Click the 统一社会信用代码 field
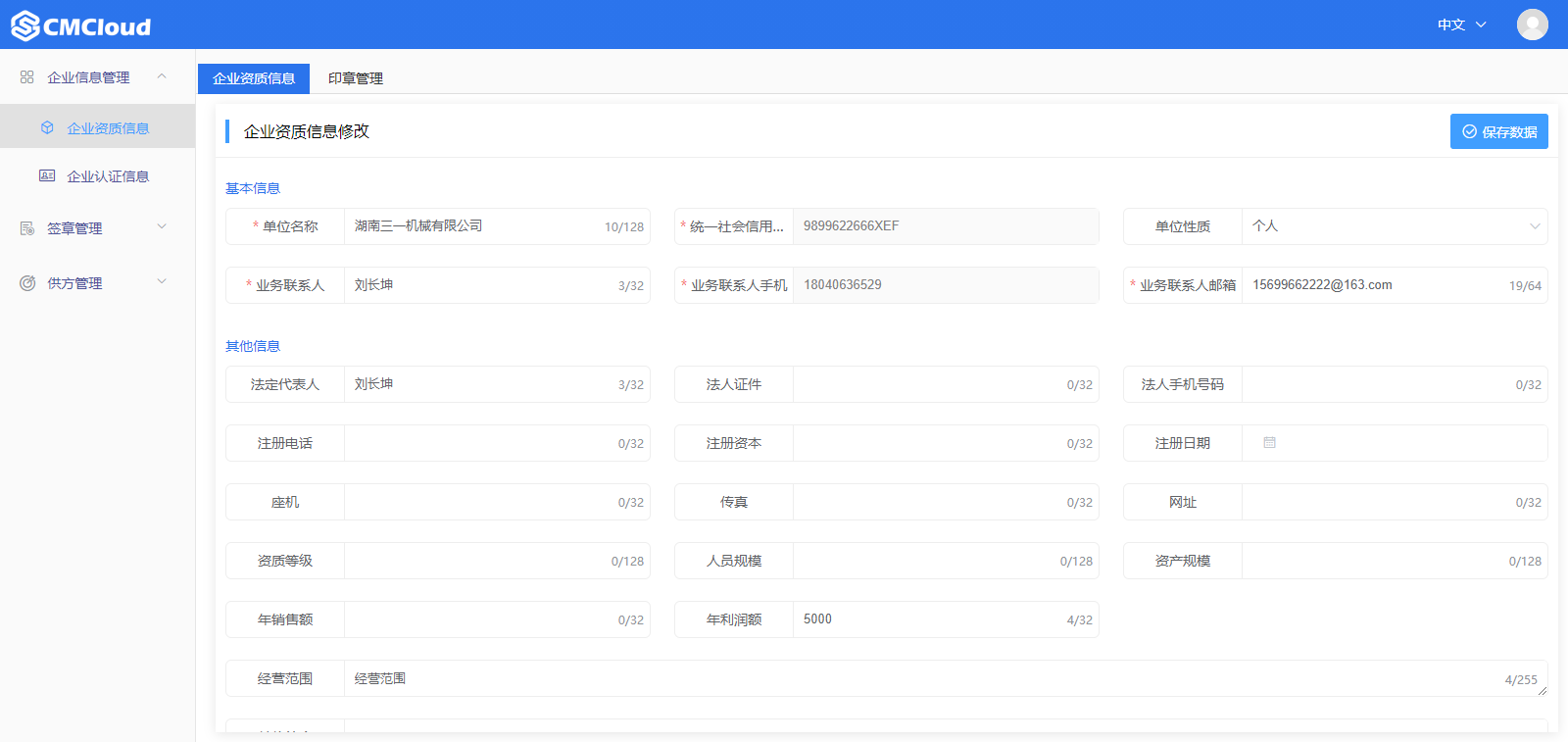The height and width of the screenshot is (742, 1568). pyautogui.click(x=946, y=226)
